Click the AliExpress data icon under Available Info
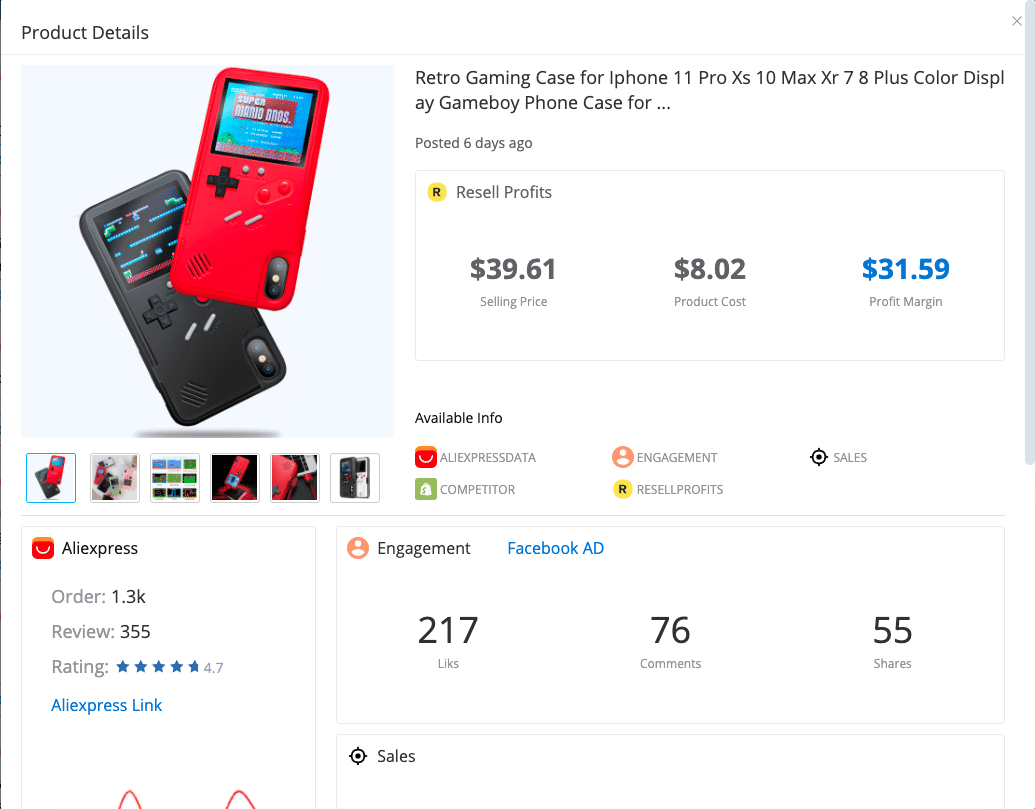 click(426, 457)
